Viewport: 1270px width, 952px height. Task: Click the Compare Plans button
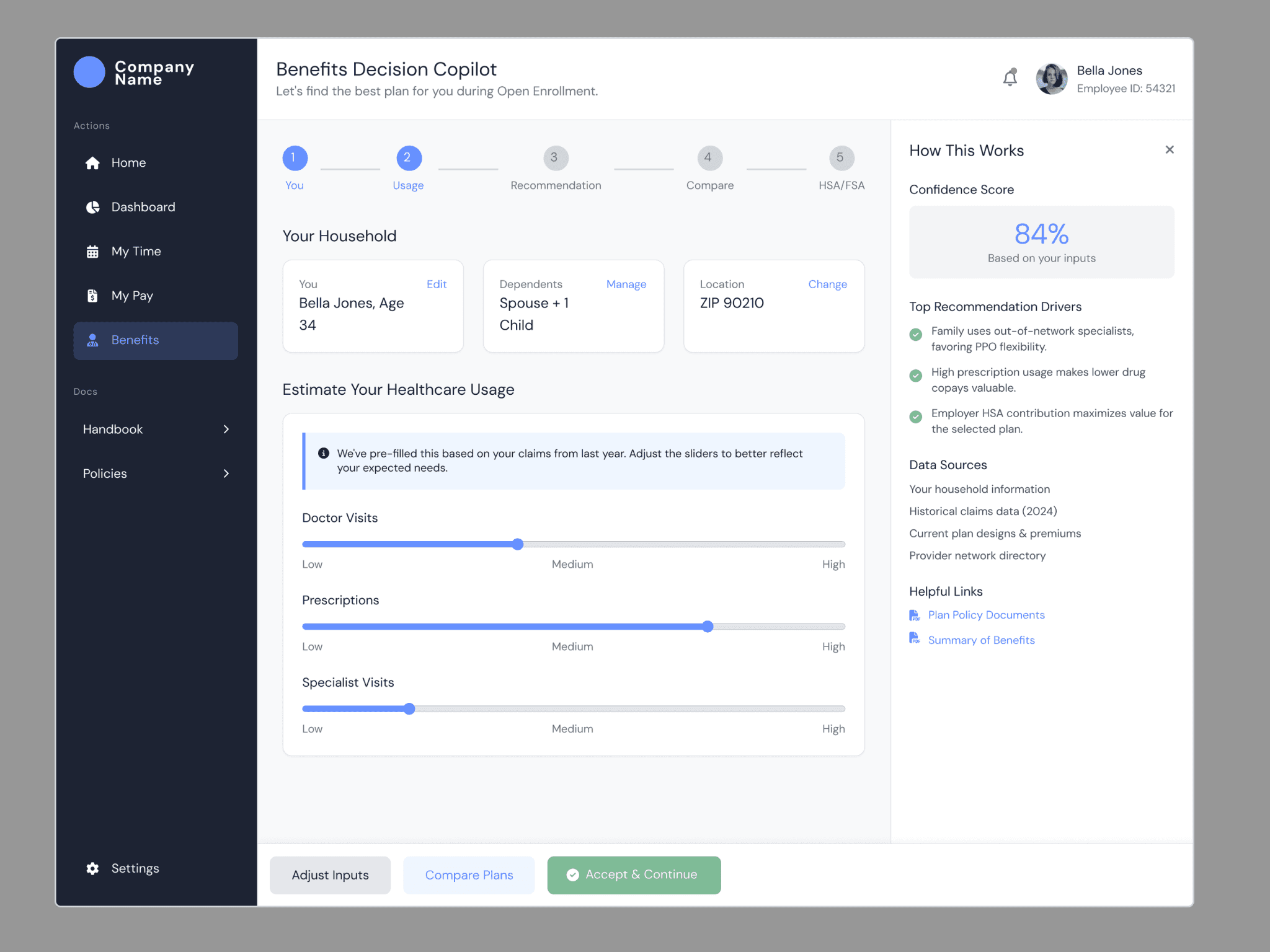[469, 875]
